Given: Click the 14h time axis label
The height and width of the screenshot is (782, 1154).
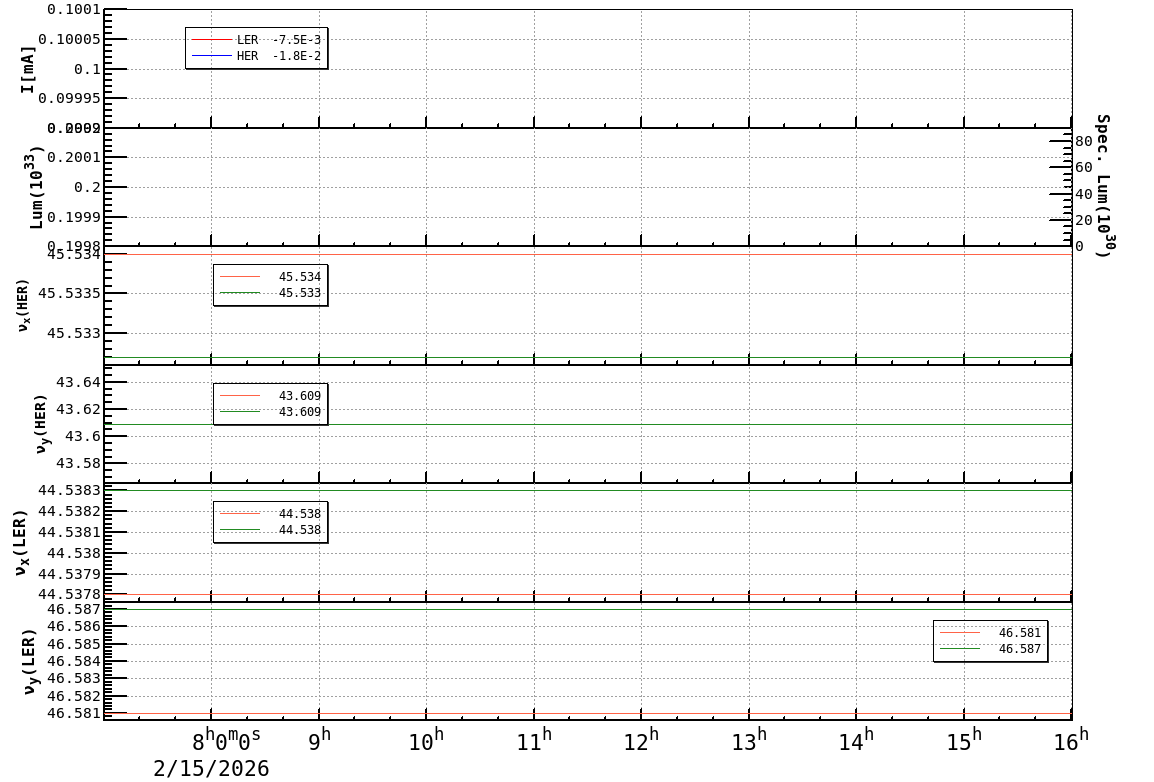Looking at the screenshot, I should pyautogui.click(x=856, y=740).
